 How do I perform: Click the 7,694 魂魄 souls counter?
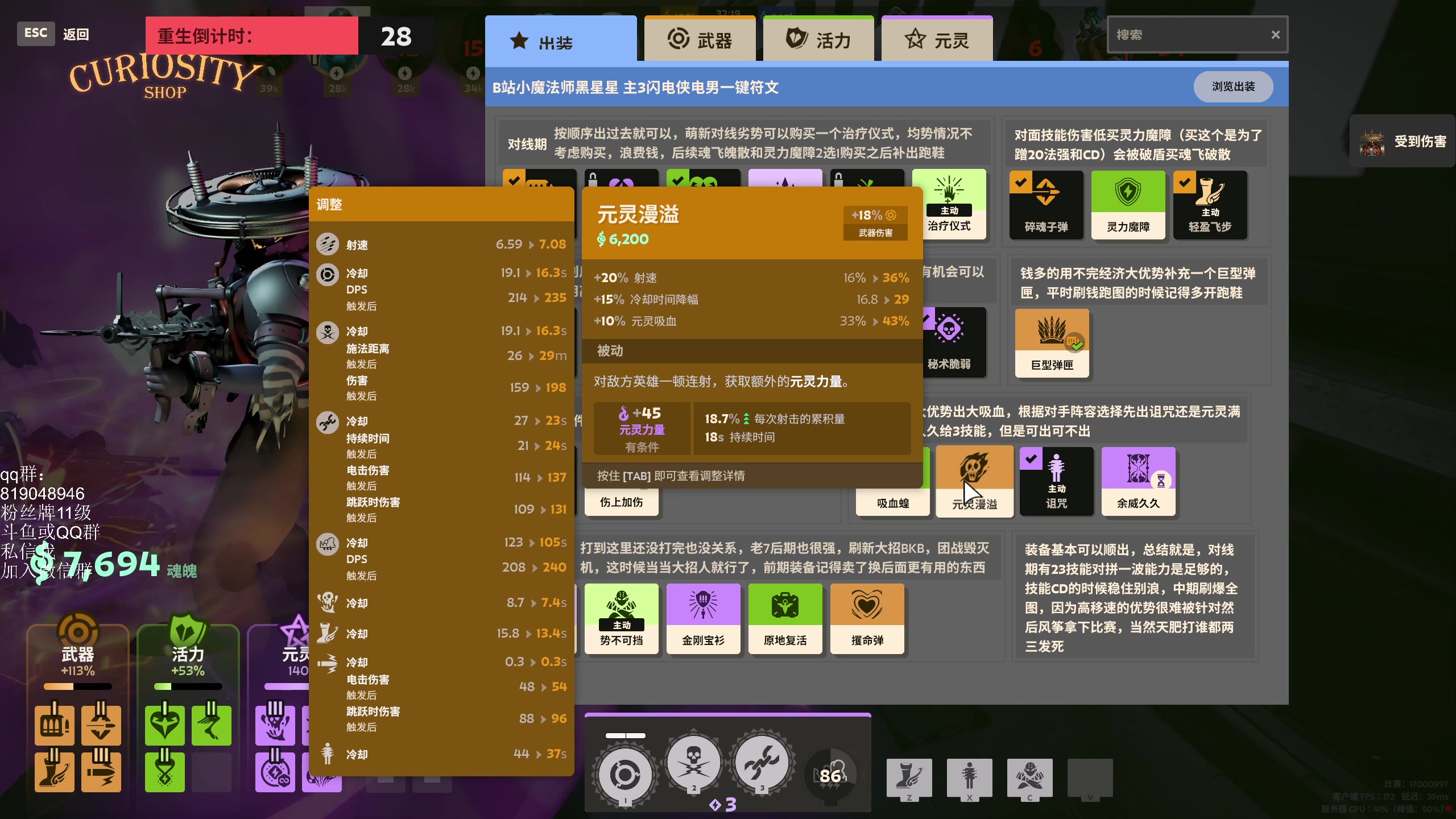click(114, 565)
